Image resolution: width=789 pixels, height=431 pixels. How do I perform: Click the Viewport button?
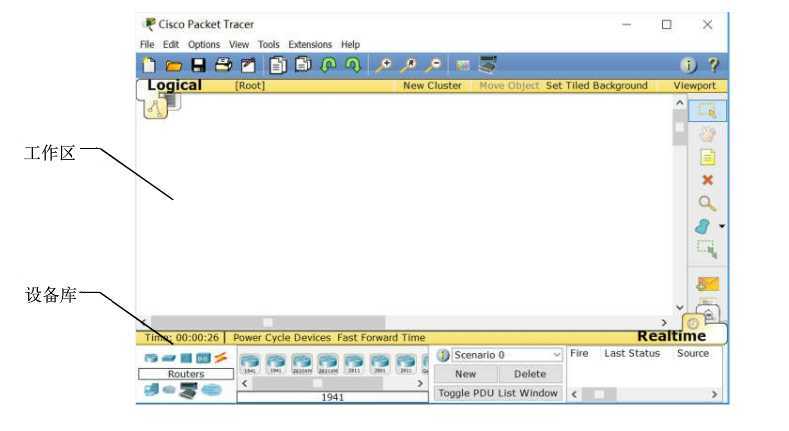point(694,85)
